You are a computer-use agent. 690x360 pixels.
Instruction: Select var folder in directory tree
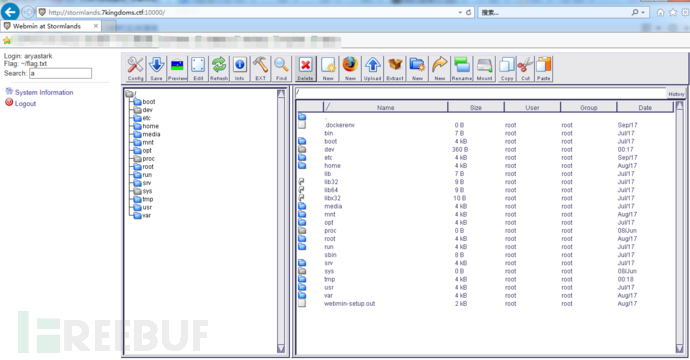pyautogui.click(x=143, y=216)
